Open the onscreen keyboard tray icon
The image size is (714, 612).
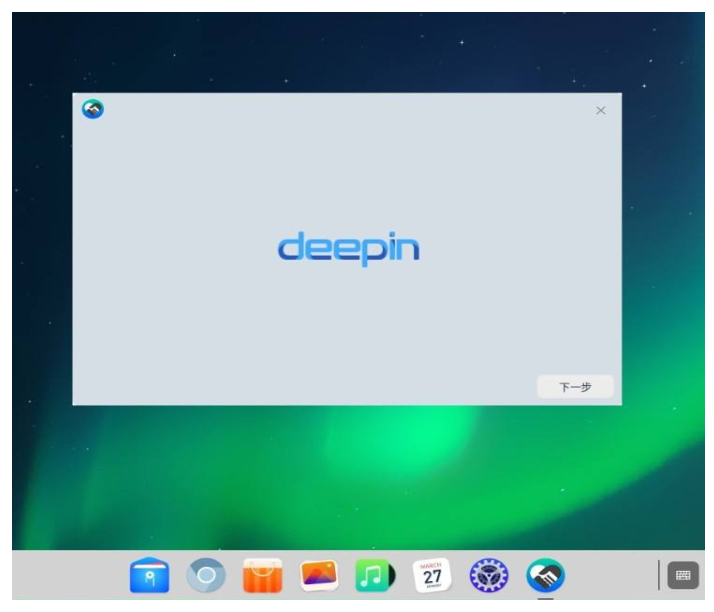[683, 575]
